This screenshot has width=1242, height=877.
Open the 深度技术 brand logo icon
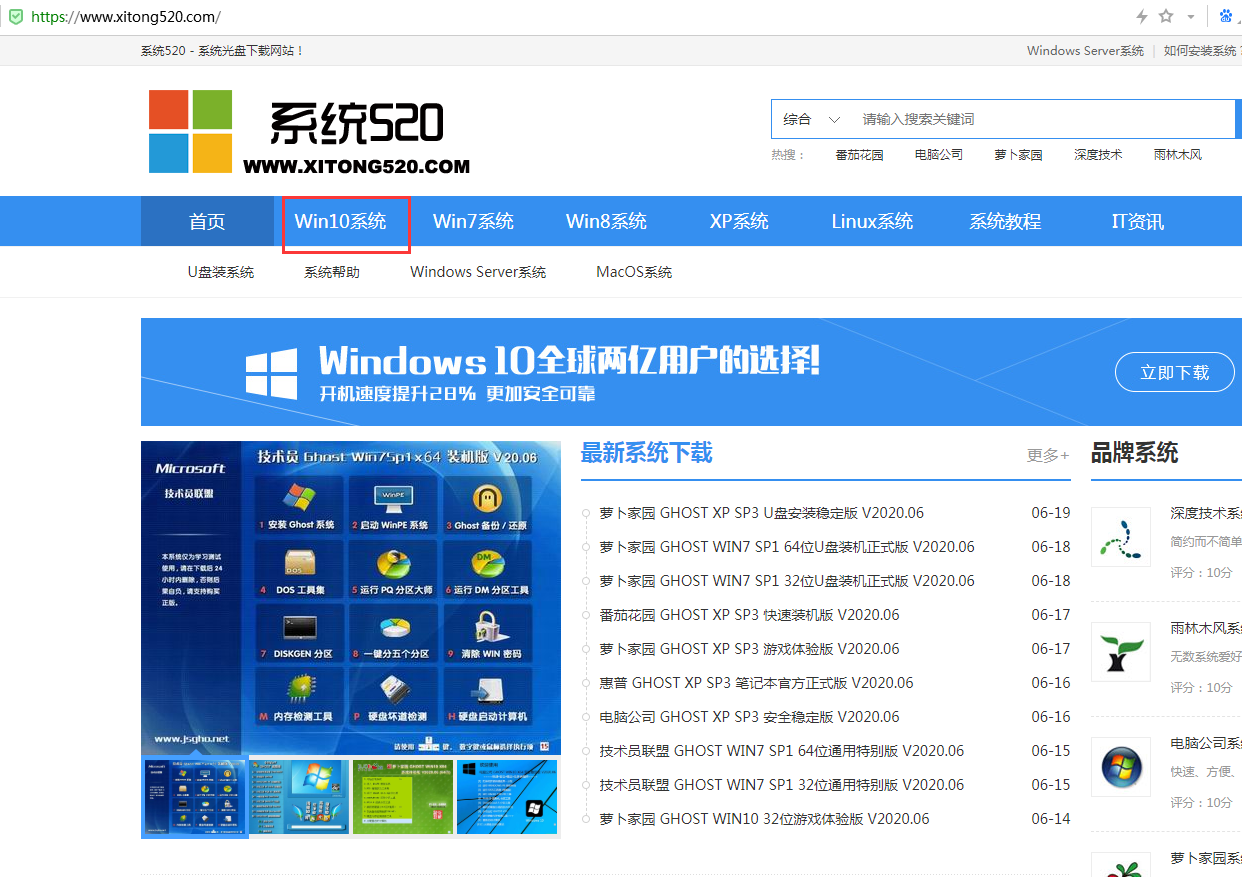[1120, 537]
